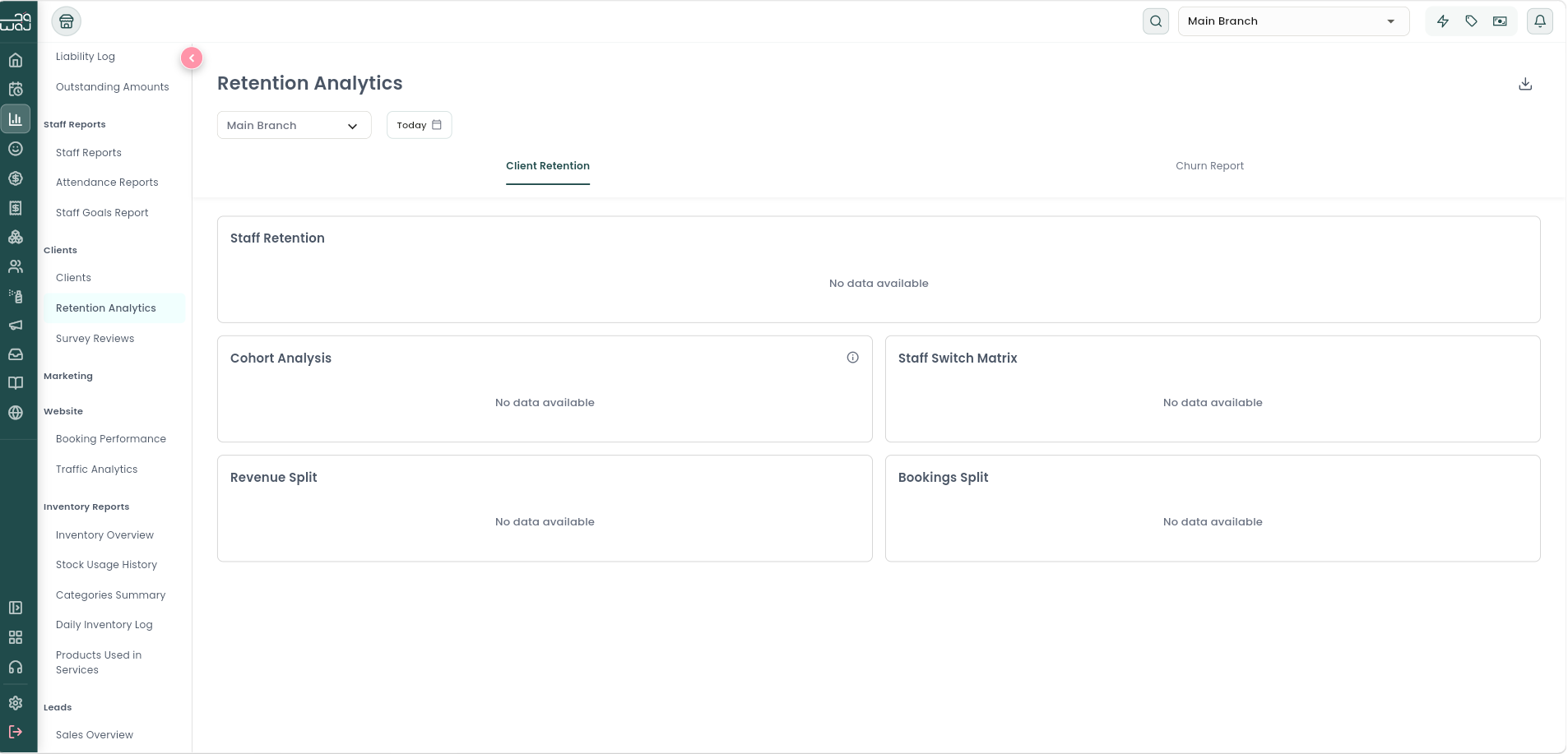Screen dimensions: 1568x754
Task: Open the smiley face icon in the sidebar
Action: click(x=16, y=149)
